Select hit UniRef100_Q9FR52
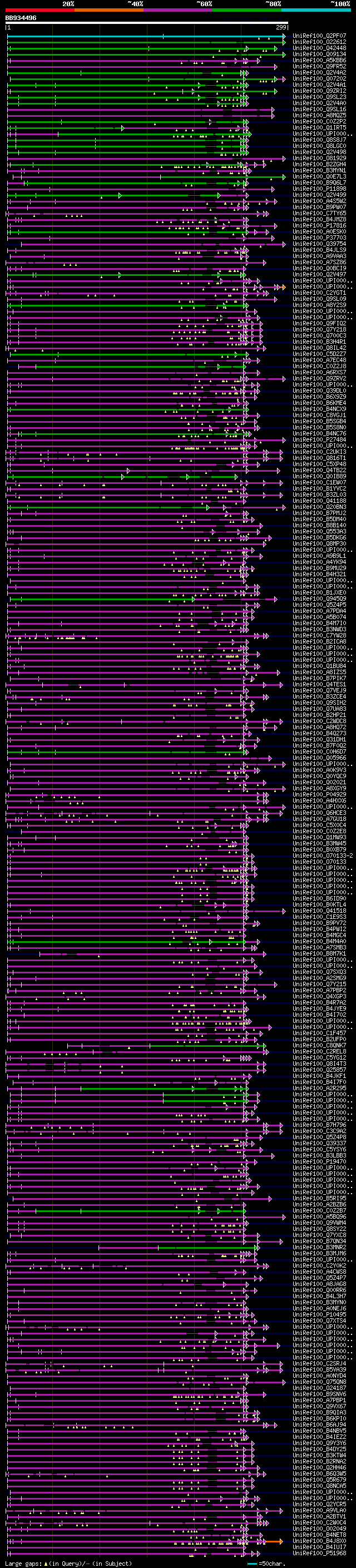356x1568 pixels. pyautogui.click(x=319, y=66)
